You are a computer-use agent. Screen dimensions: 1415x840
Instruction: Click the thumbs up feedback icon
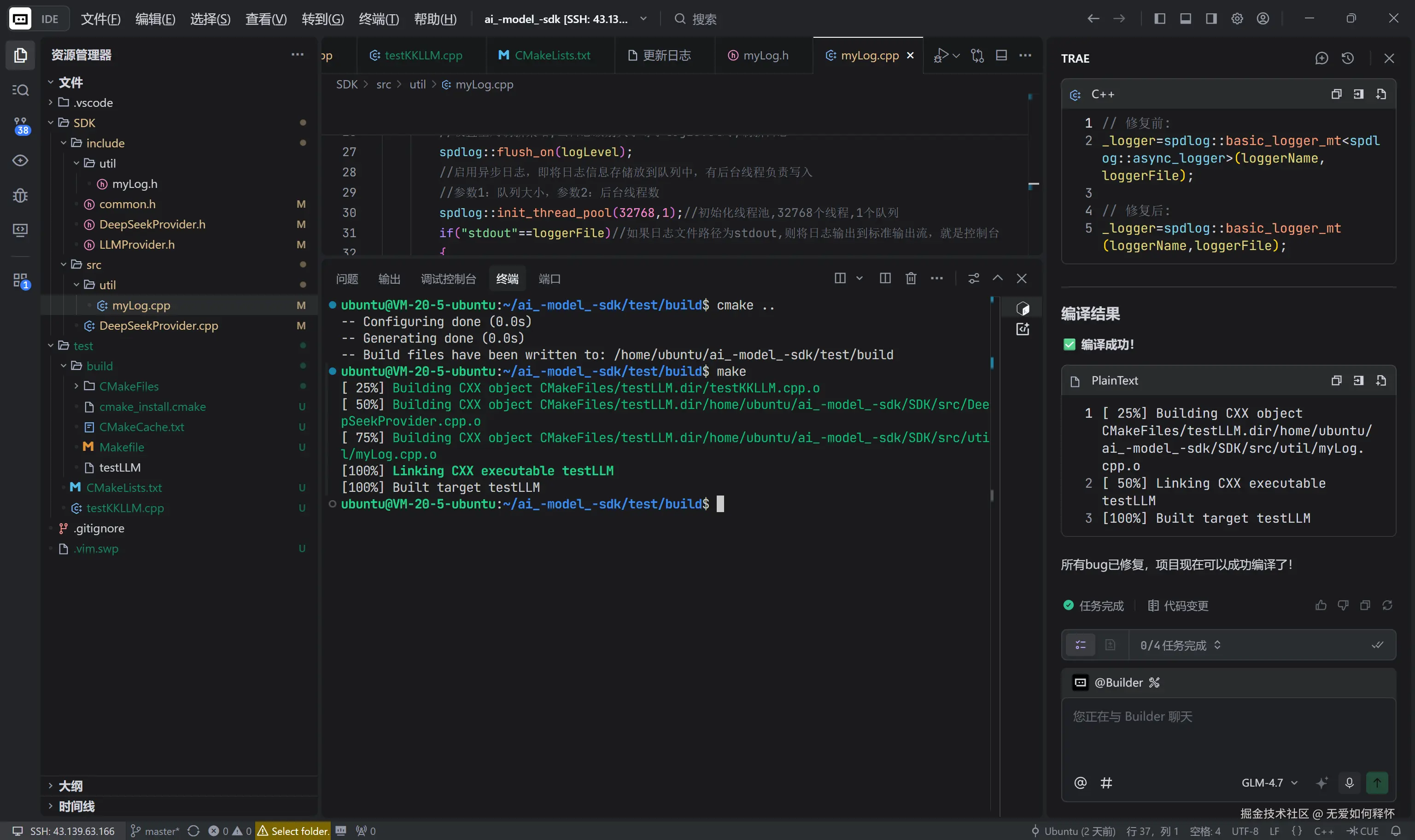1321,606
